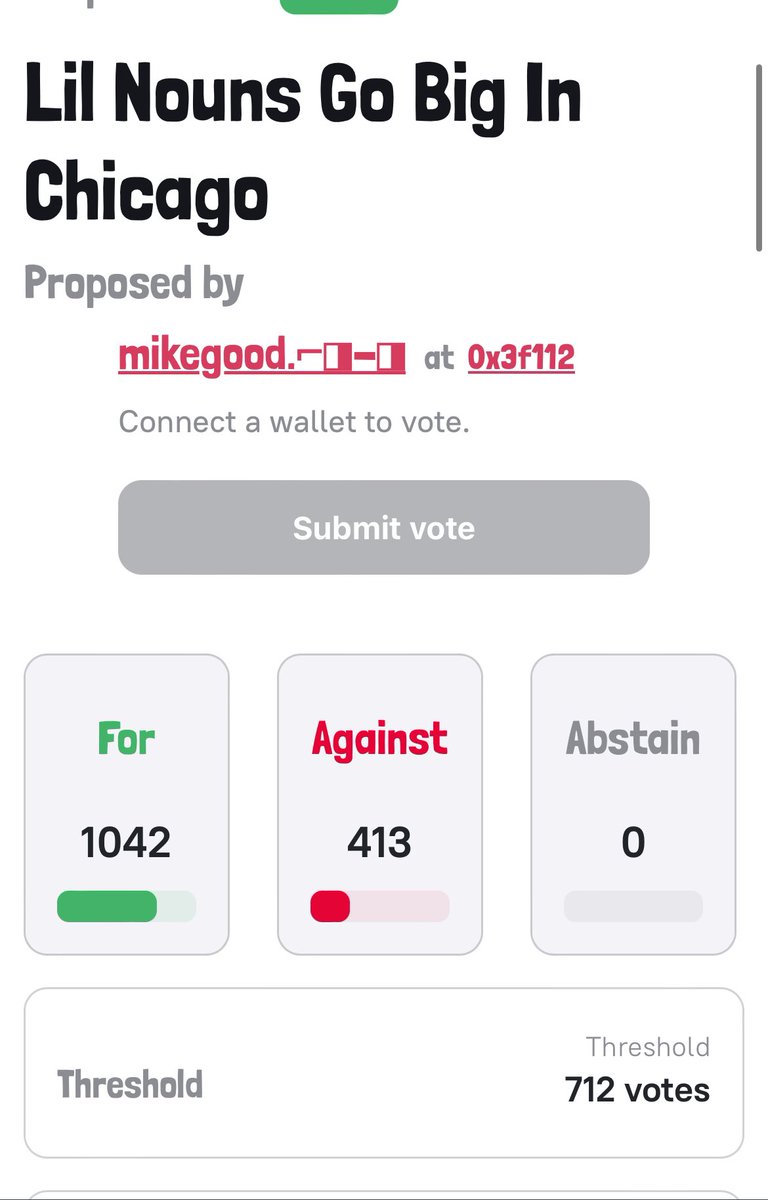
Task: Select the red Against heading
Action: click(x=380, y=739)
